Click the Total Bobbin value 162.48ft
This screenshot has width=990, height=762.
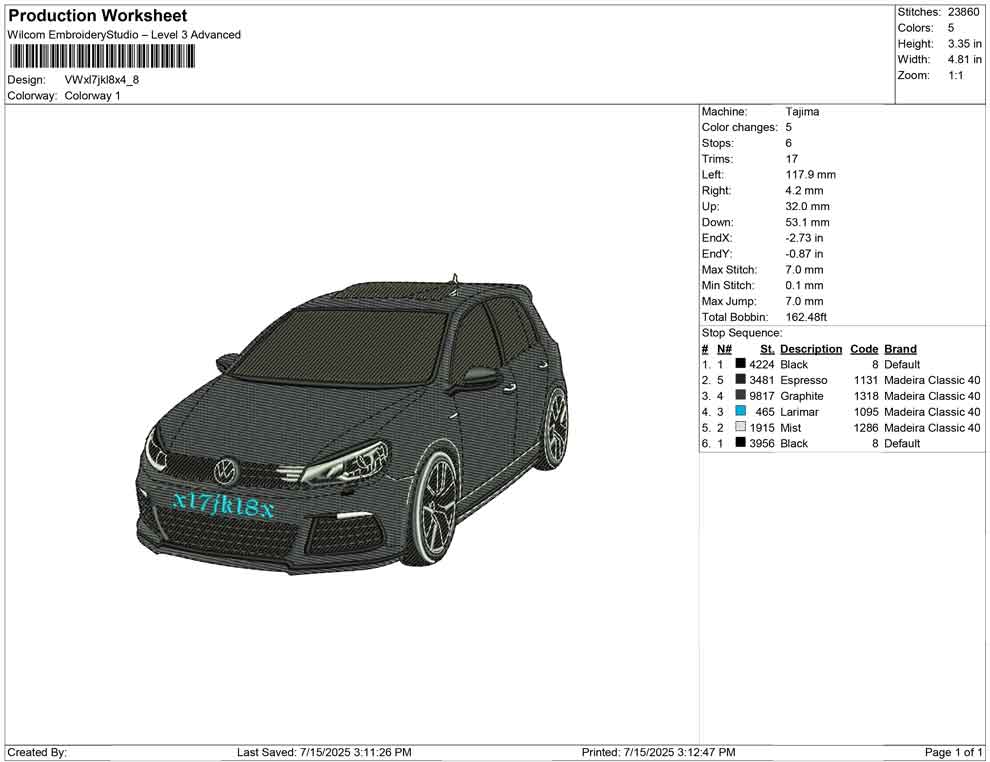point(806,317)
